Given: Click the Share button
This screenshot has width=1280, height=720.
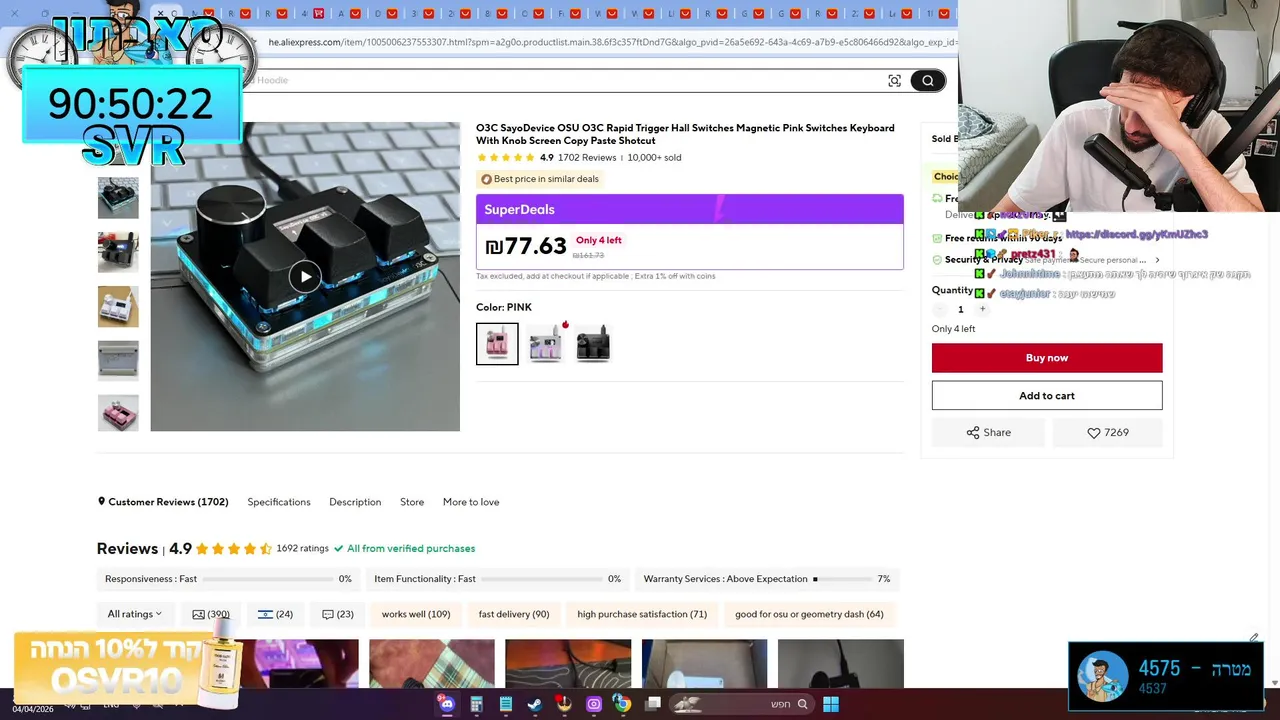Looking at the screenshot, I should 988,433.
